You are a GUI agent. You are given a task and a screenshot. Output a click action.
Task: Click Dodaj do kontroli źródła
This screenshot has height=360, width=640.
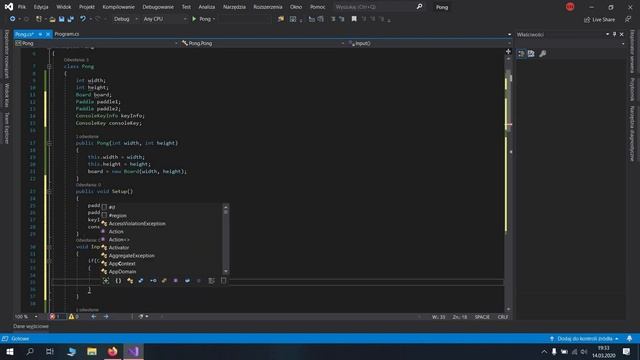[x=584, y=338]
